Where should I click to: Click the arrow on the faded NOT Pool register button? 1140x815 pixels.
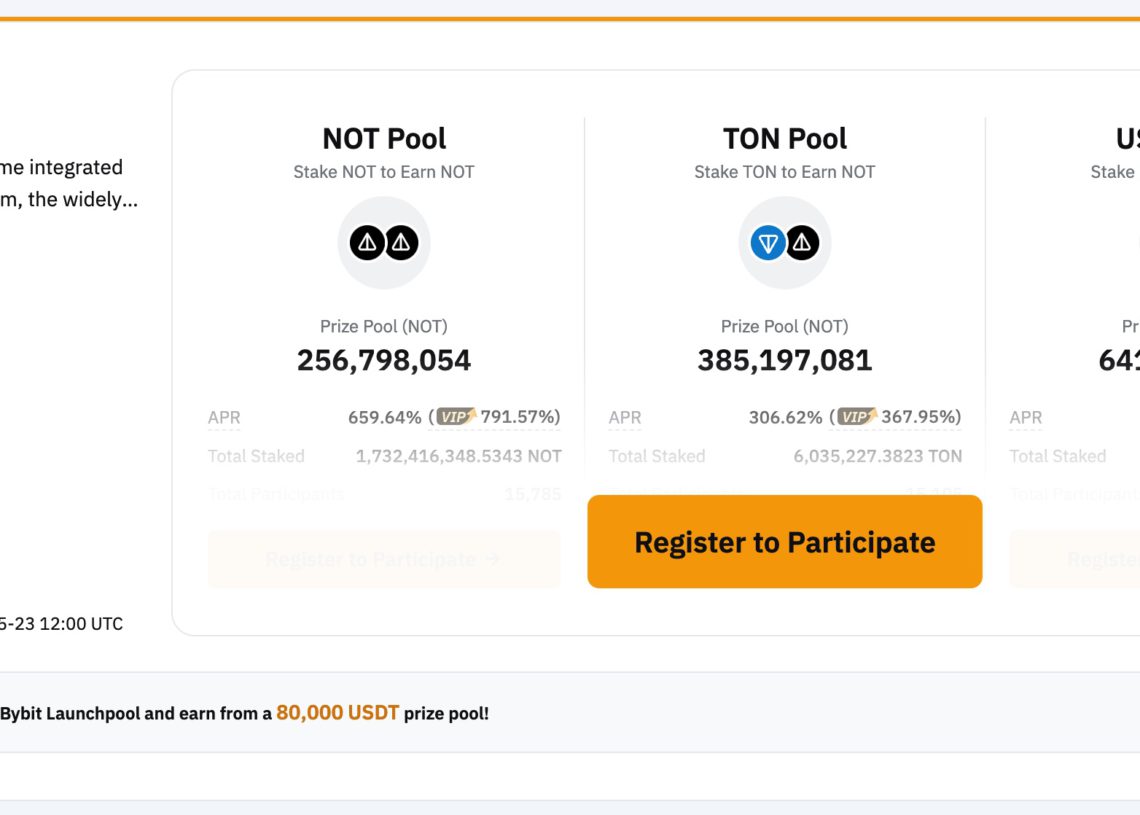pyautogui.click(x=492, y=559)
